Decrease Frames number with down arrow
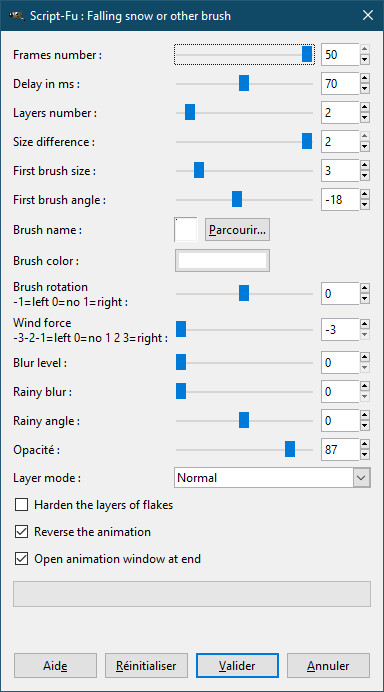The image size is (384, 692). point(365,60)
